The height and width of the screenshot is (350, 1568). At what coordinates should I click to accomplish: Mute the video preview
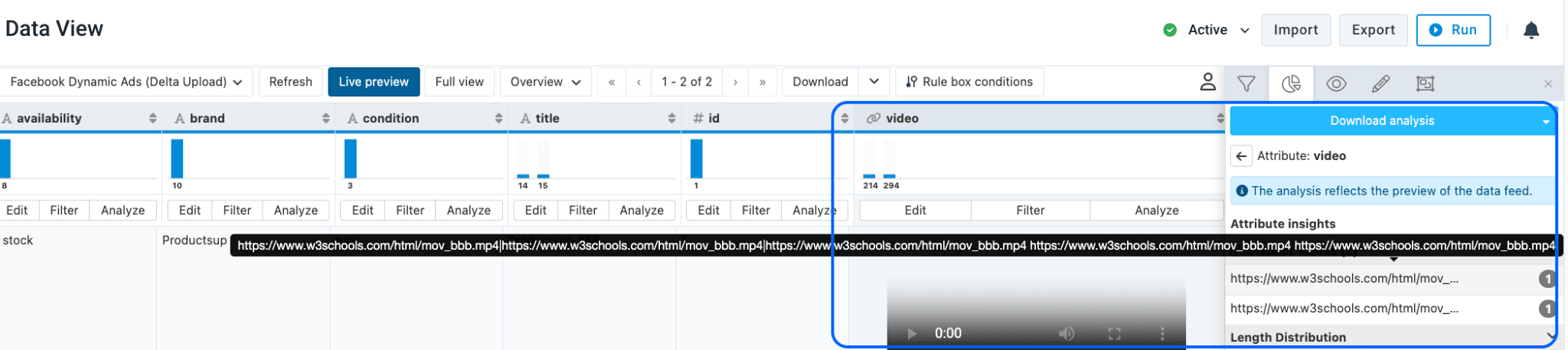click(x=1066, y=334)
